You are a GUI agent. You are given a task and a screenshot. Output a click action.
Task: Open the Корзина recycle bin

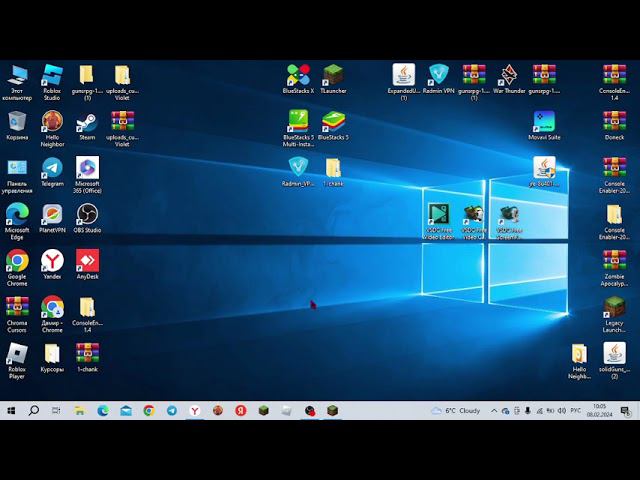click(17, 126)
